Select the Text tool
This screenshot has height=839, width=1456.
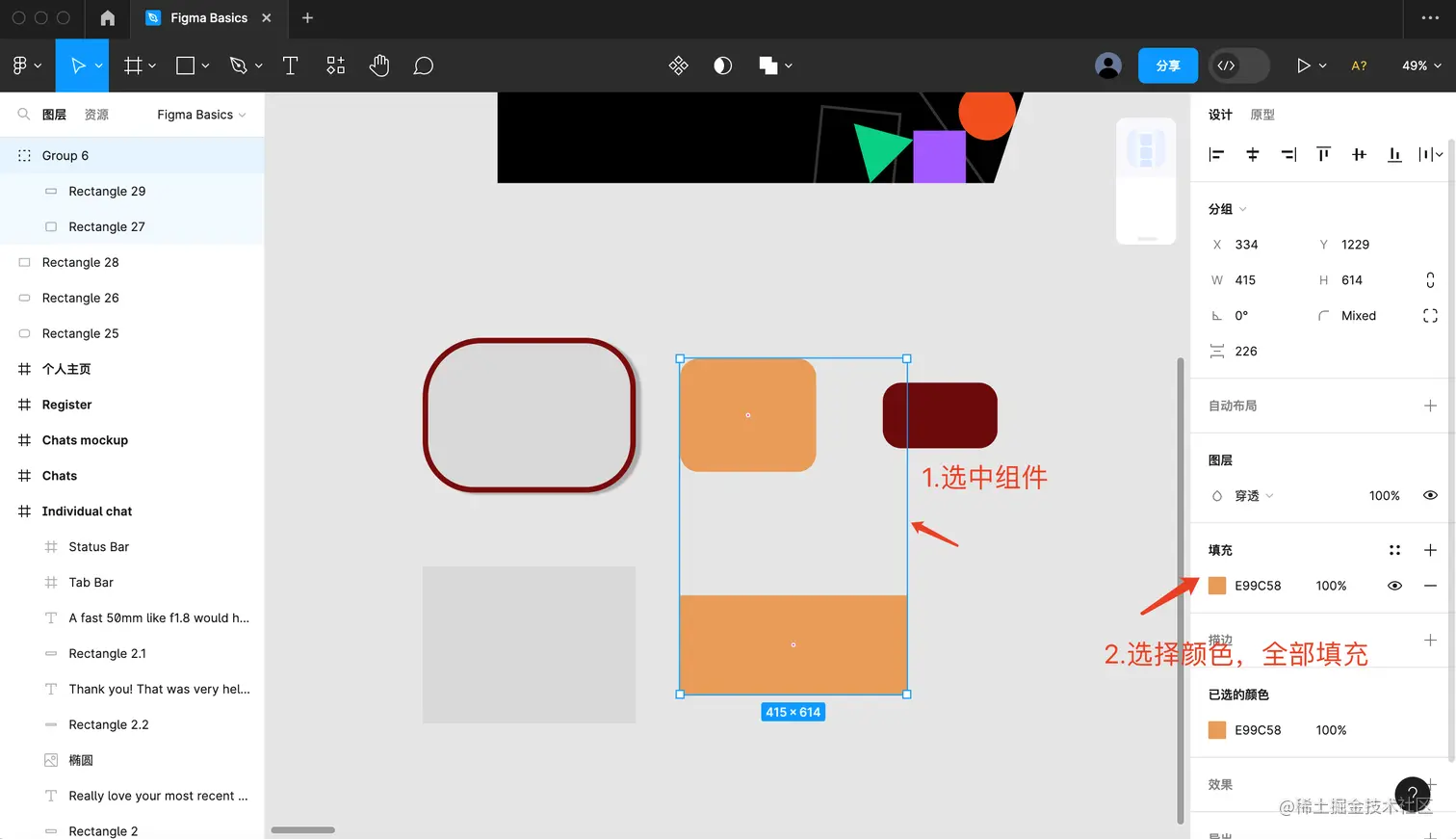tap(290, 66)
